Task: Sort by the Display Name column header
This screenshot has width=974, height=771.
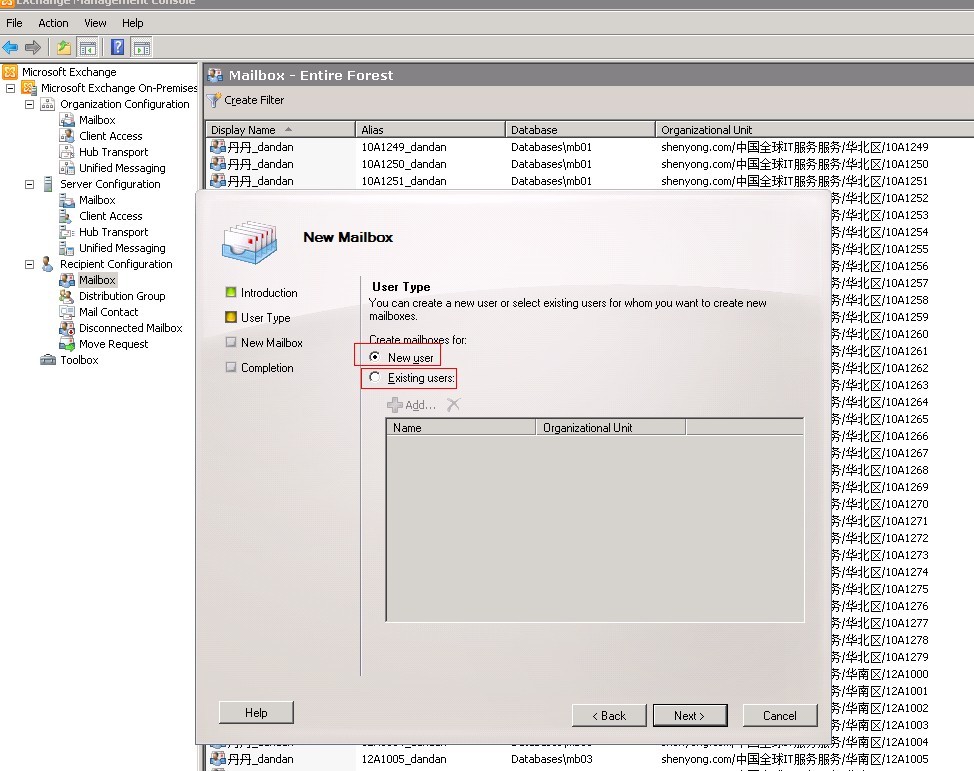Action: [280, 130]
